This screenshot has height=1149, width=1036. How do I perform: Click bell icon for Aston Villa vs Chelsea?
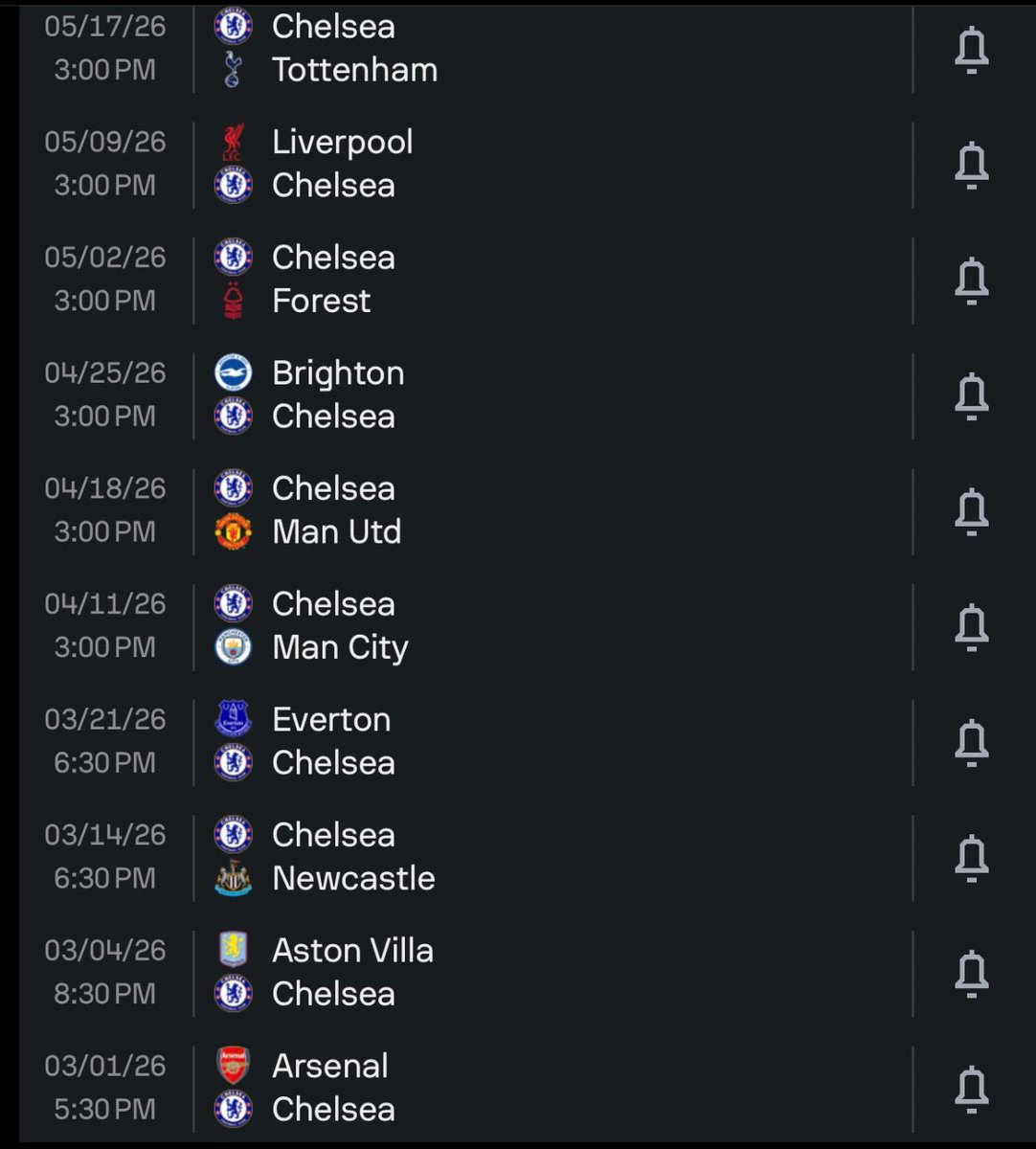tap(971, 972)
